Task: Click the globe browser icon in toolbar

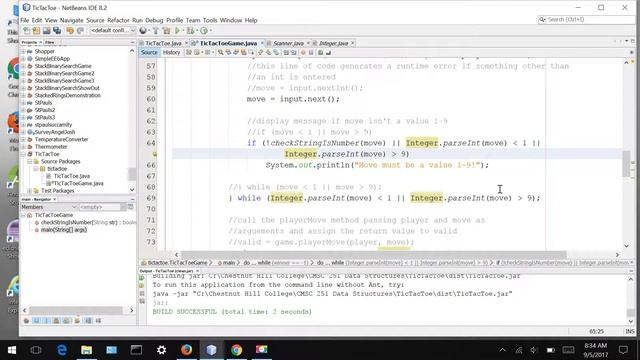Action: coord(143,31)
